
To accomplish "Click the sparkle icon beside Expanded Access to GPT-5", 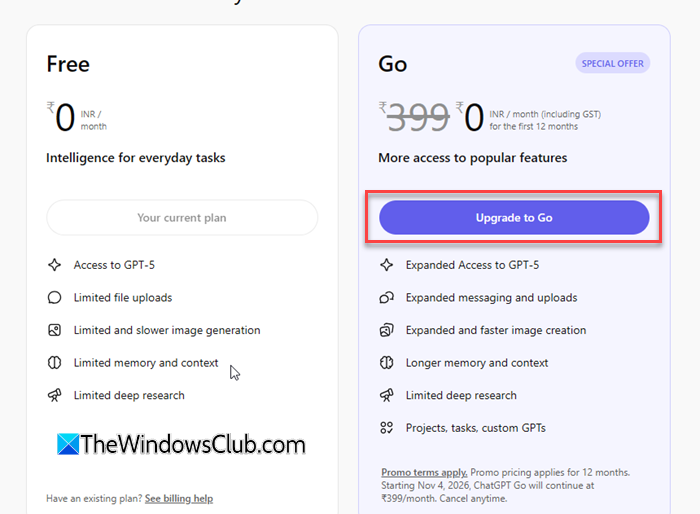I will 387,265.
